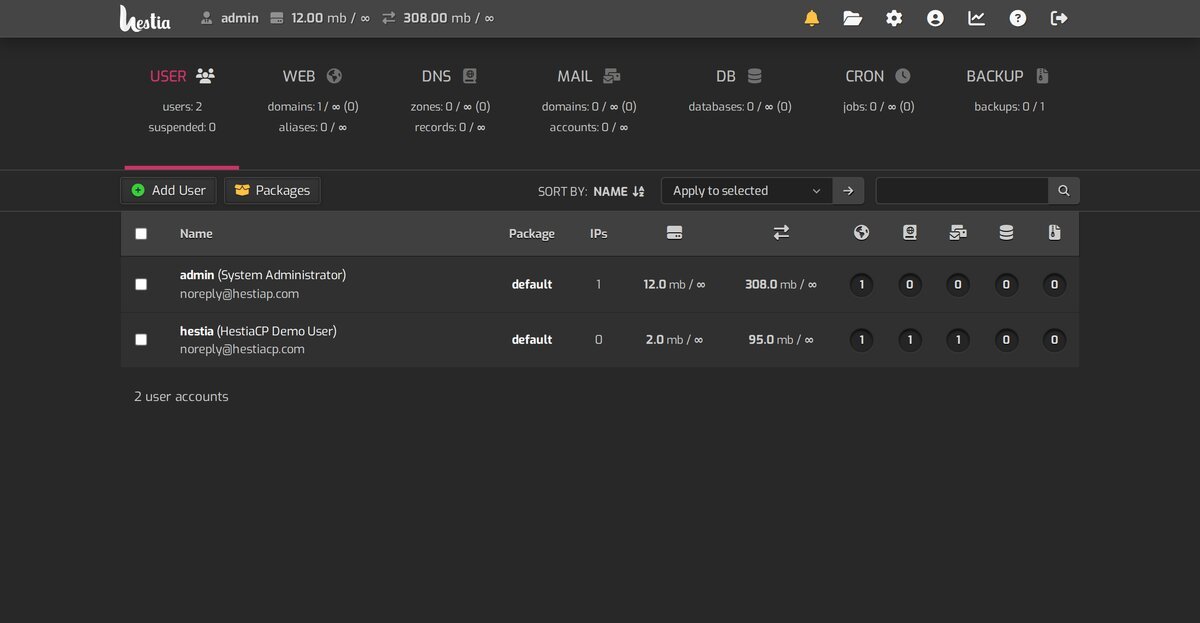Click admin's default package cell
Viewport: 1200px width, 623px height.
532,284
